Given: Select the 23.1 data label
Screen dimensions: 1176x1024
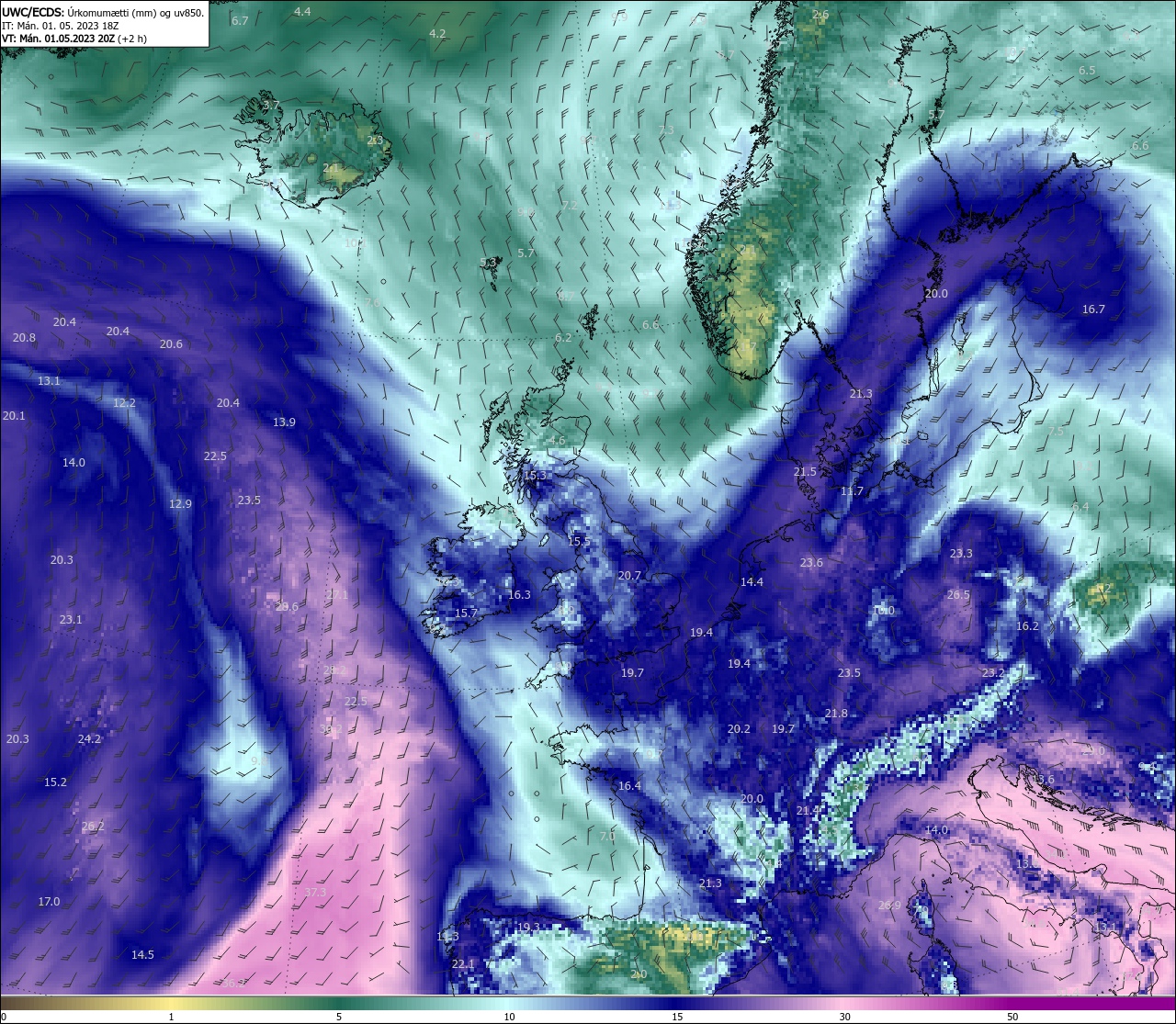Looking at the screenshot, I should [x=71, y=620].
